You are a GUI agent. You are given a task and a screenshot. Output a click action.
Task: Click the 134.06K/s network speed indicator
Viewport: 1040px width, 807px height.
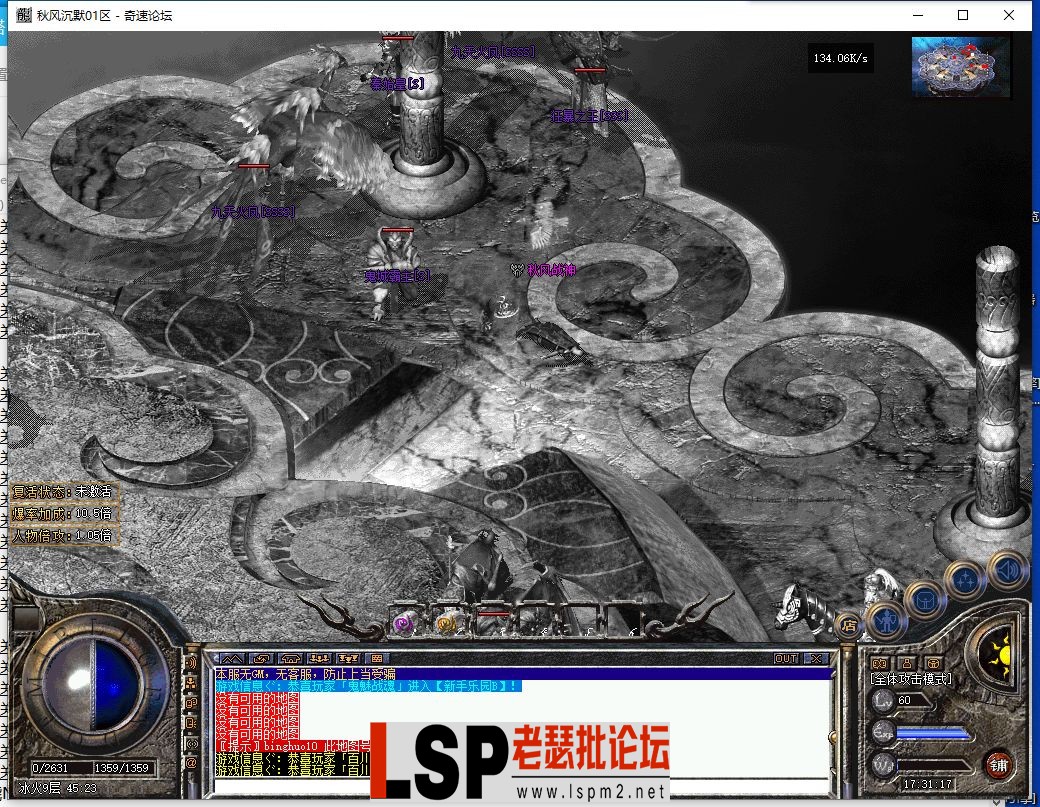pyautogui.click(x=840, y=58)
